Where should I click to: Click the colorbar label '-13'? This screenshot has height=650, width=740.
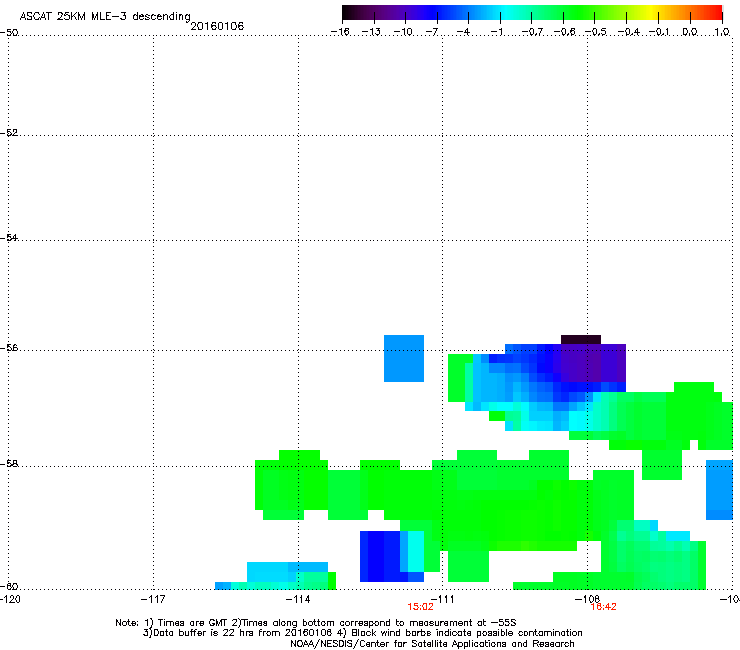[x=371, y=32]
